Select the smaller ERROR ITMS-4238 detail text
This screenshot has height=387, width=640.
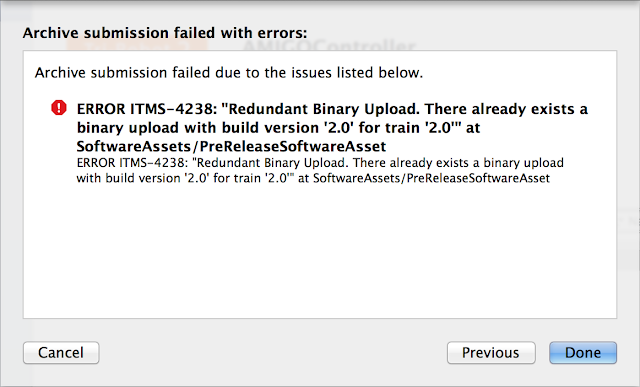coord(320,170)
